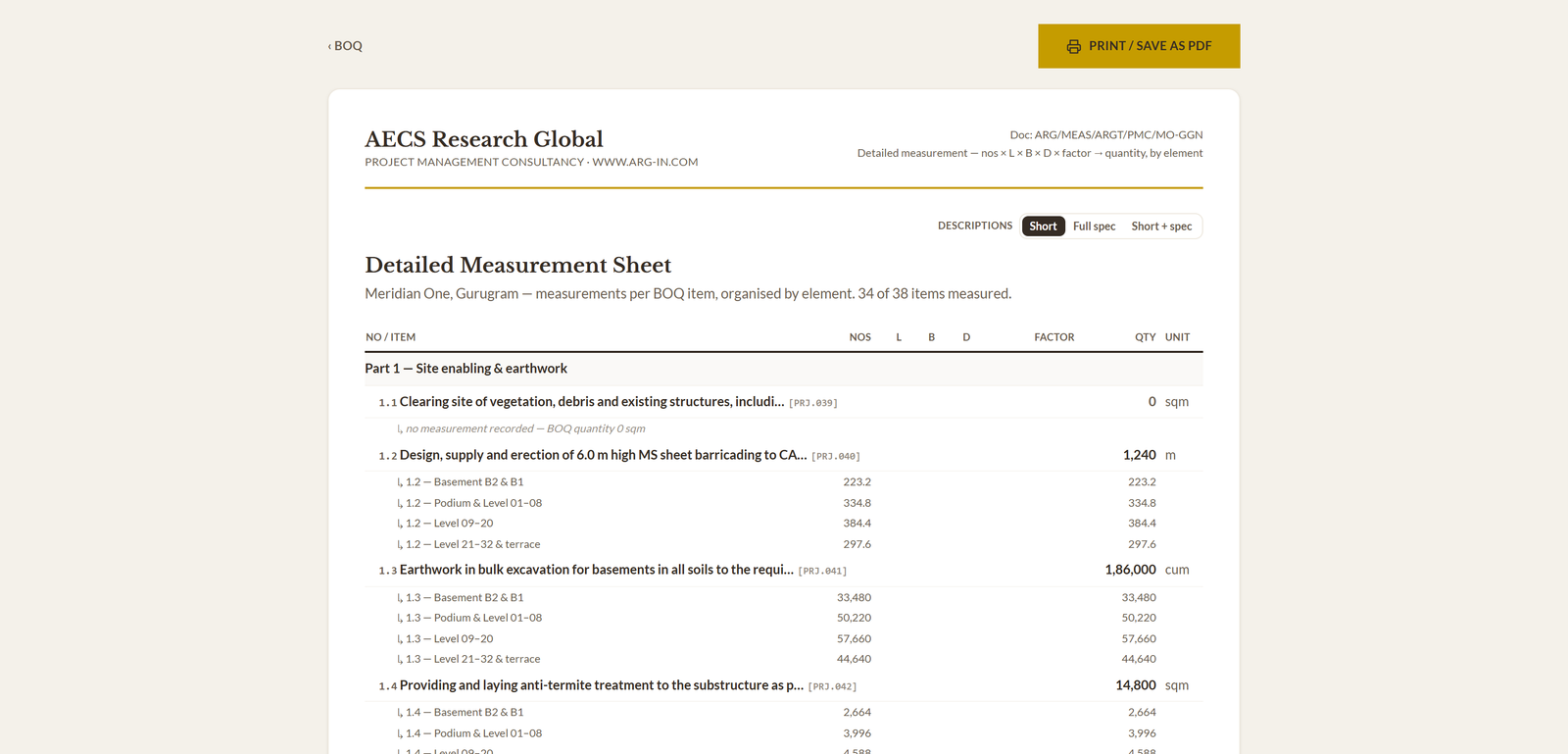This screenshot has height=754, width=1568.
Task: Select row 1.2 — Podium & Level 01–08
Action: [x=783, y=503]
